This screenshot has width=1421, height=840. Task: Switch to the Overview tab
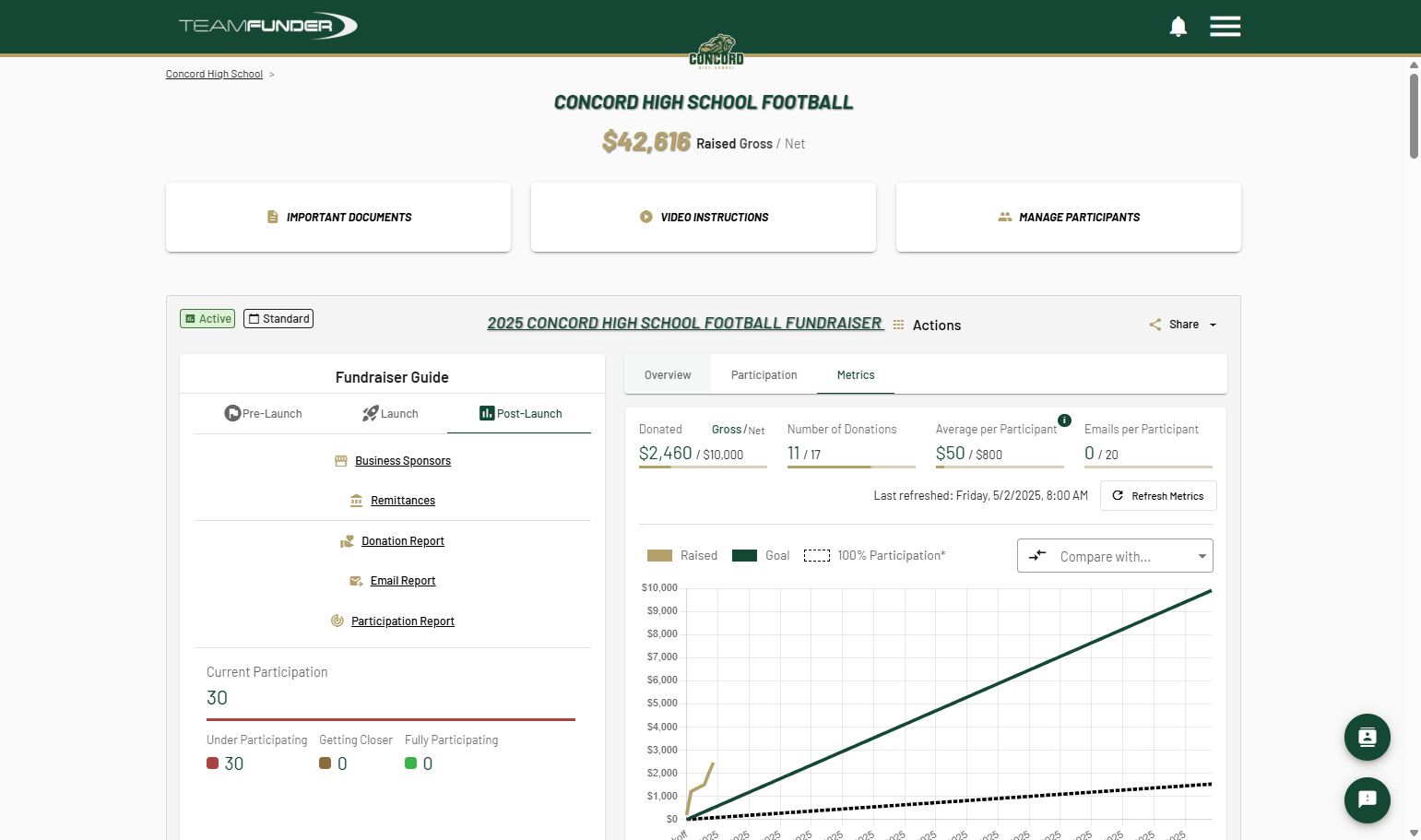[x=668, y=375]
